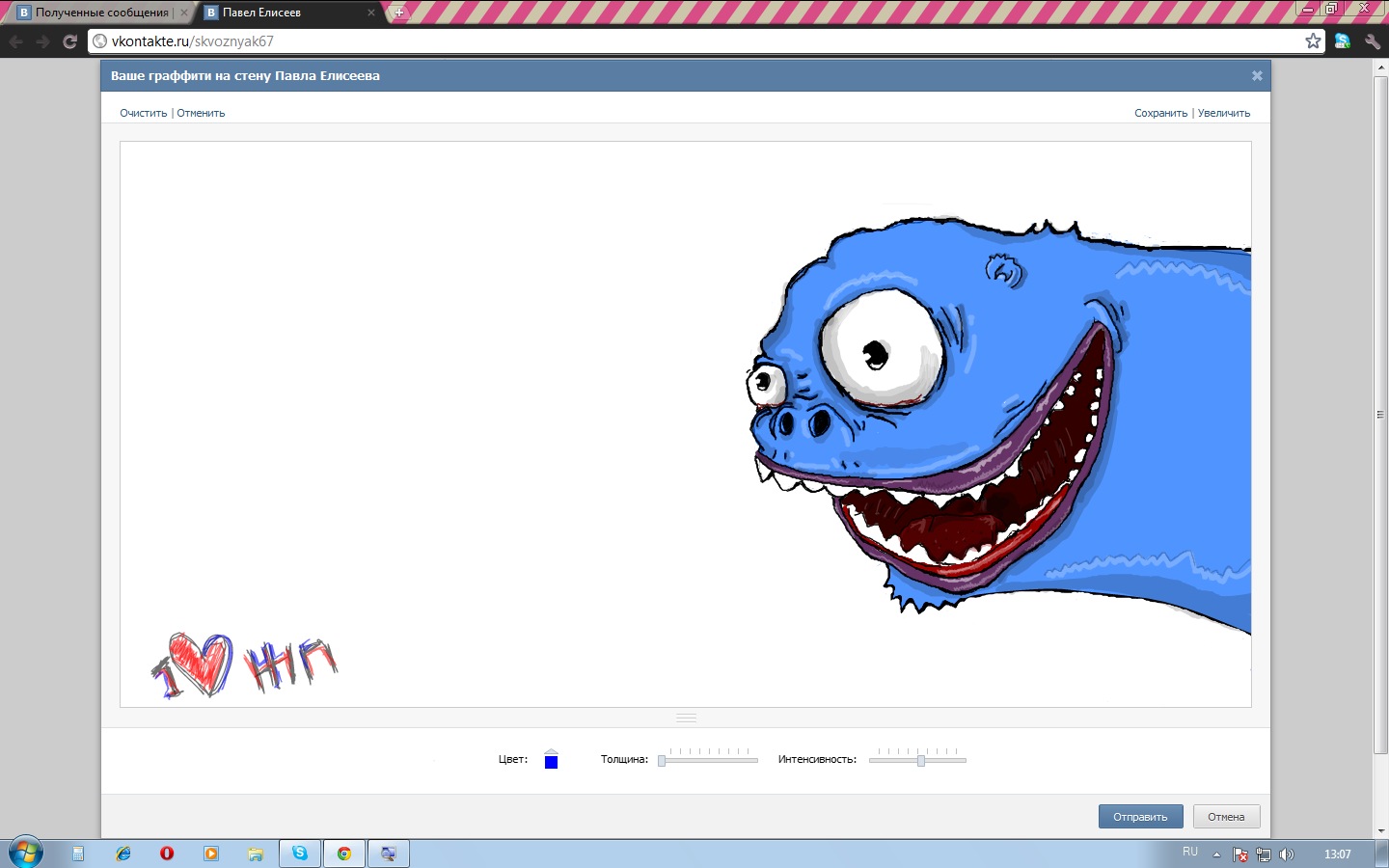This screenshot has width=1389, height=868.
Task: Open the RU language selector
Action: tap(1190, 853)
